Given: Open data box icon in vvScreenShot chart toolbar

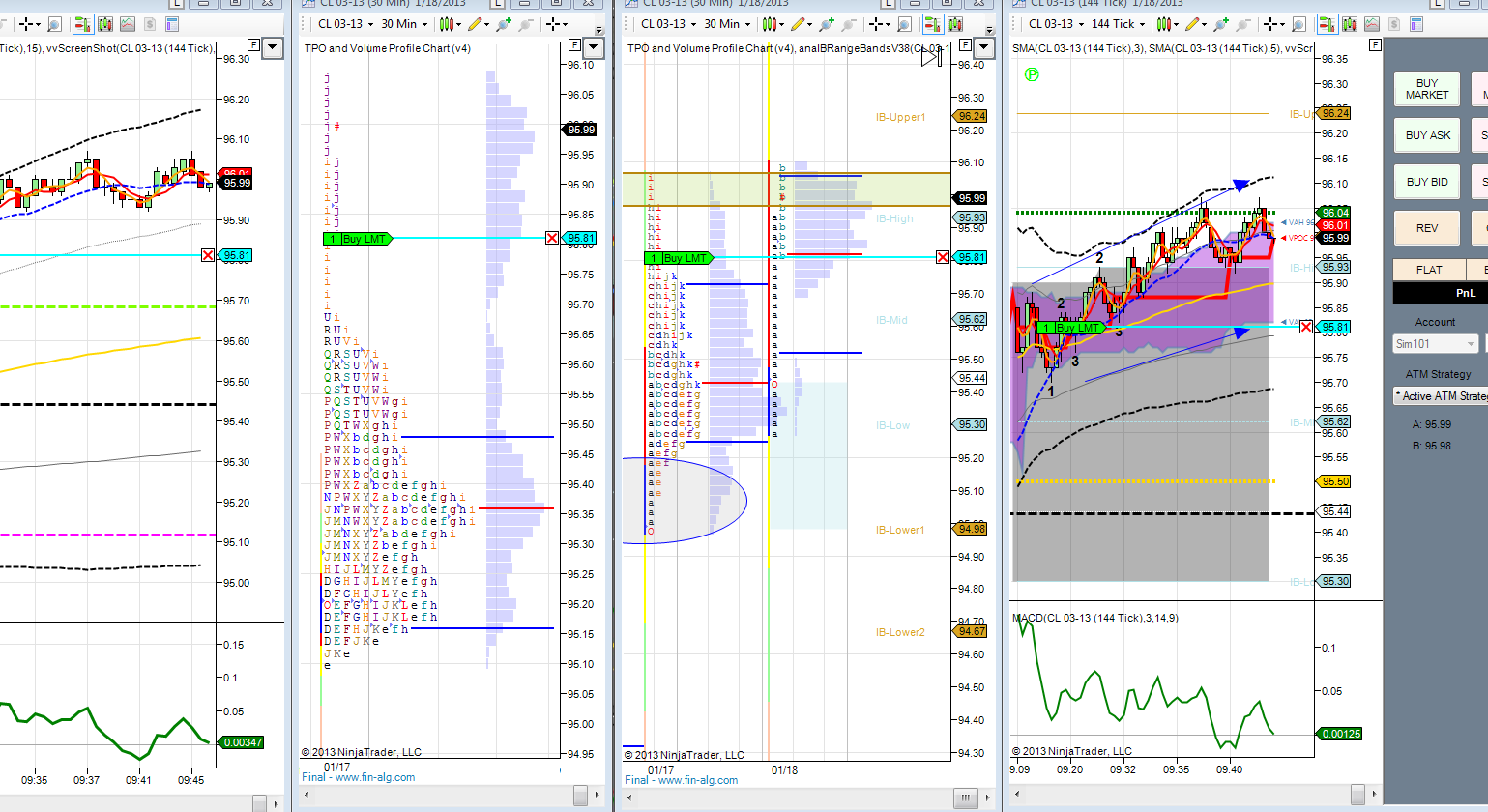Looking at the screenshot, I should (172, 24).
